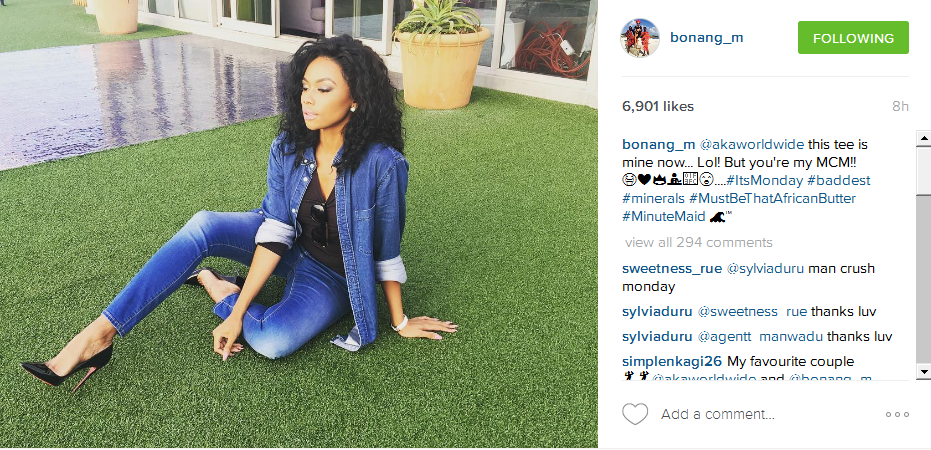Open the #minerals hashtag
Screen dimensions: 931x450
(x=653, y=198)
